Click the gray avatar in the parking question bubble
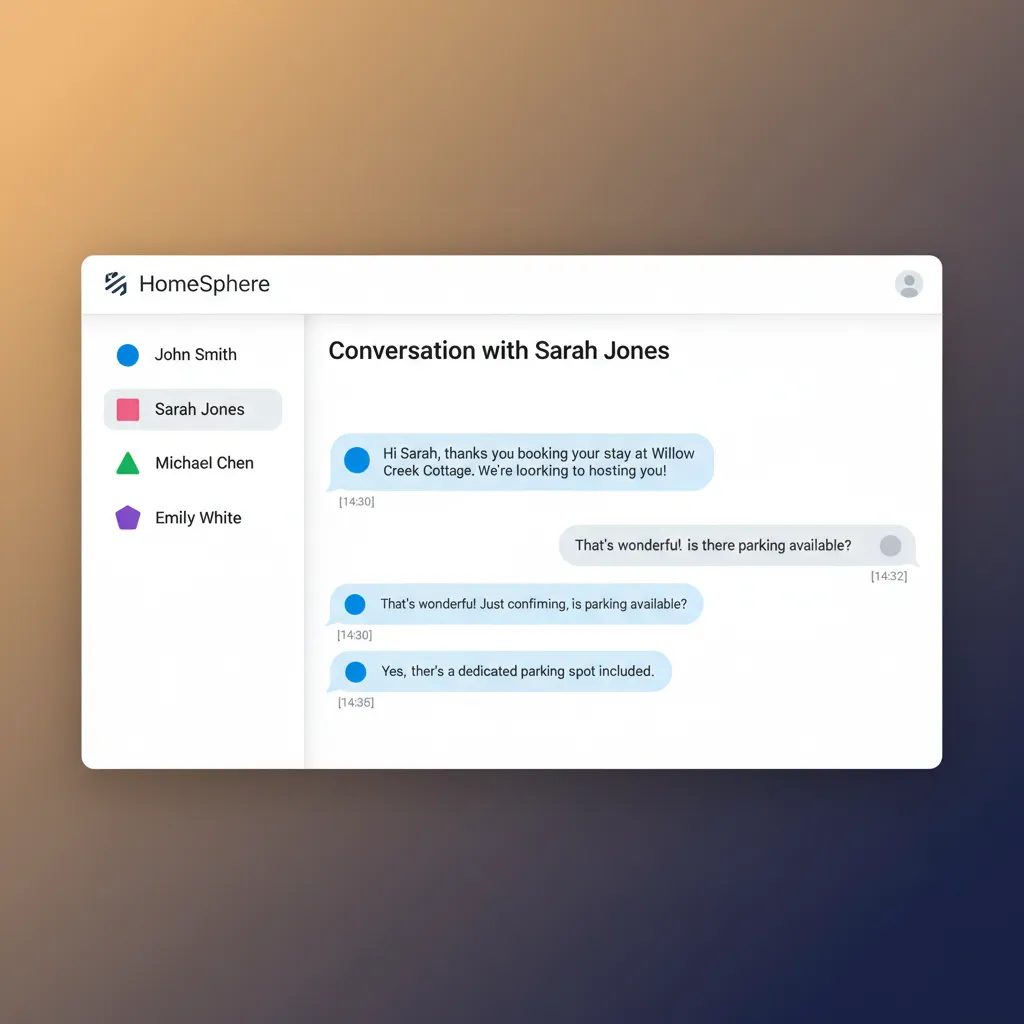1024x1024 pixels. (890, 545)
